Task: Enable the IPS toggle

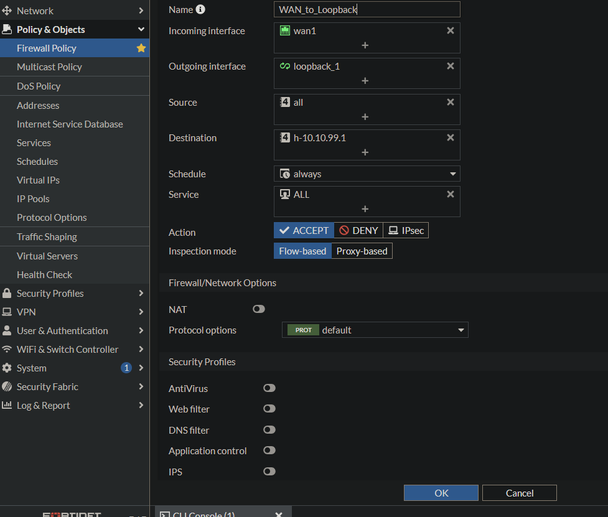Action: tap(269, 472)
